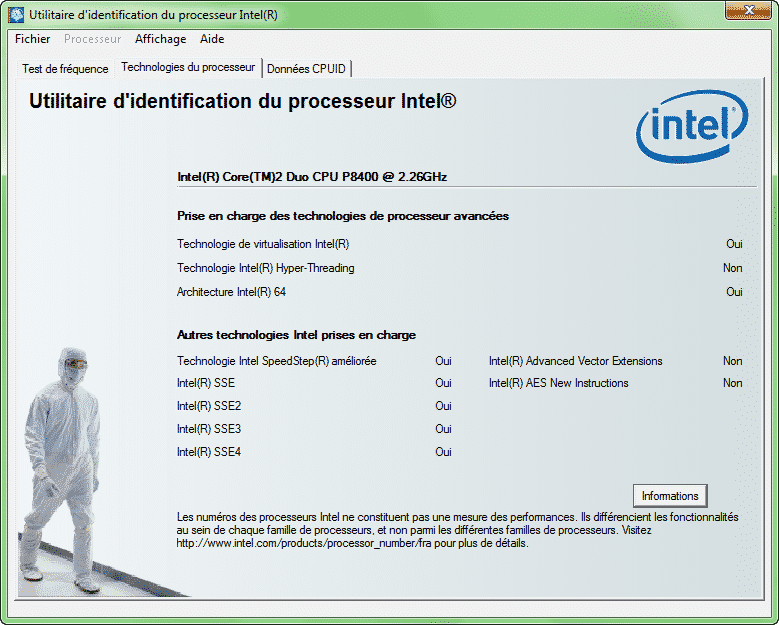Select 'Technologie Intel SpeedStep(R) améliorée' label
Screen dimensions: 779x625
point(276,361)
